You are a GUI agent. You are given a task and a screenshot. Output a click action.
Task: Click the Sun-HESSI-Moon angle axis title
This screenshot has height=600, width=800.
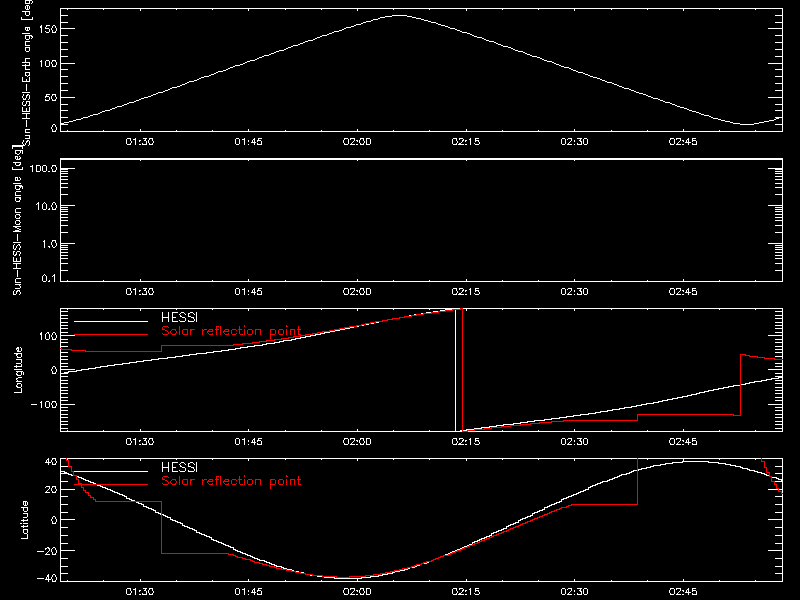pos(17,221)
